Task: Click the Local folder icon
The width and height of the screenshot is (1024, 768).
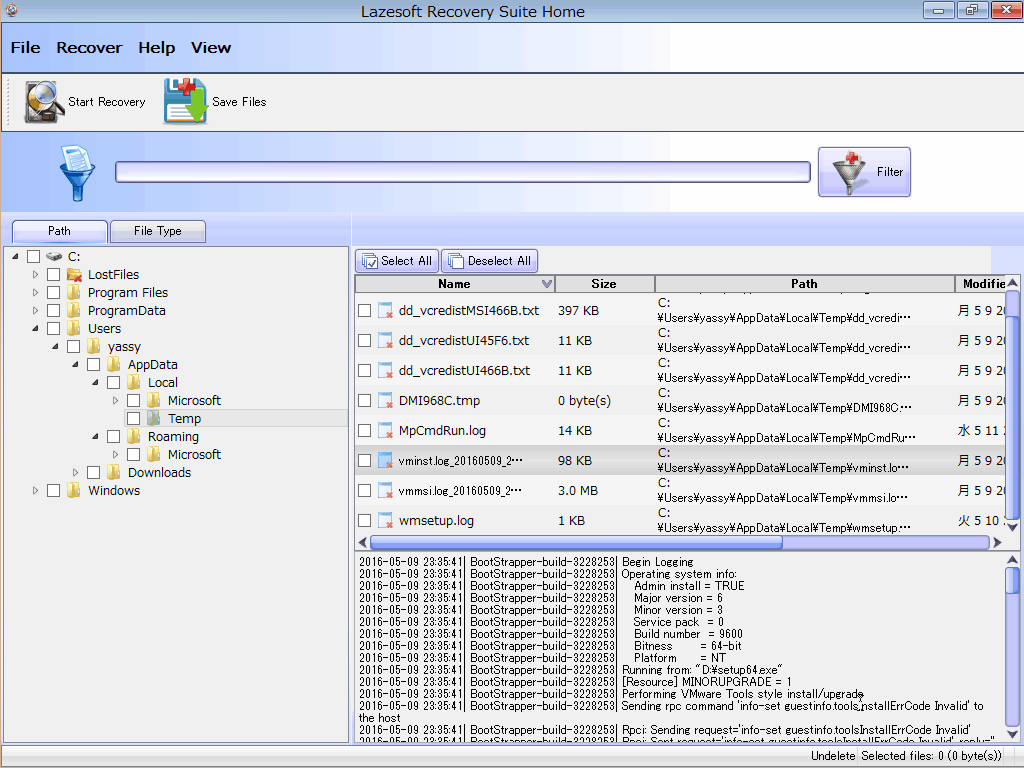Action: click(134, 383)
